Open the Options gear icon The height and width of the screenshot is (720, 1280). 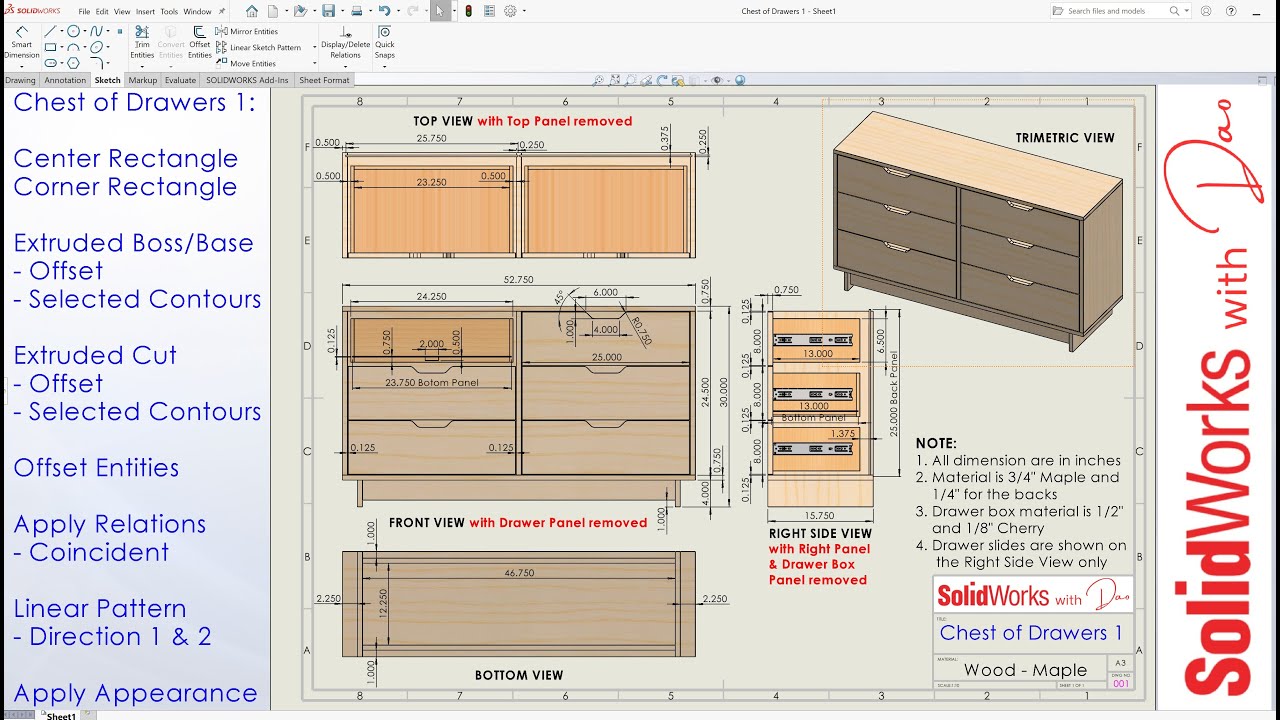[x=510, y=11]
